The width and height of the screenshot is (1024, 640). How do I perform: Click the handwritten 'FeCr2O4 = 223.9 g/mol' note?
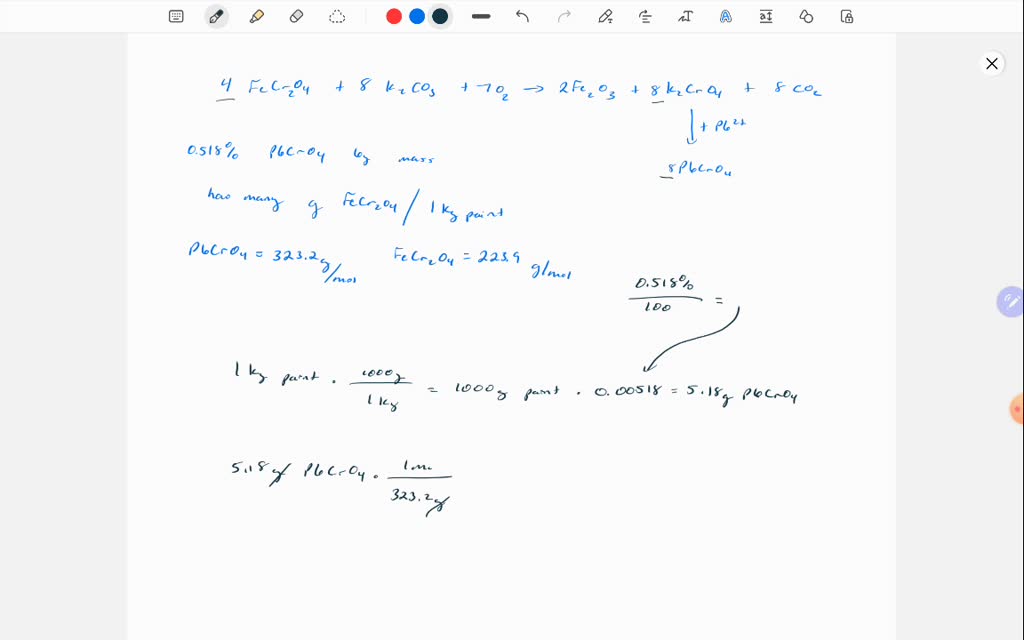point(483,263)
